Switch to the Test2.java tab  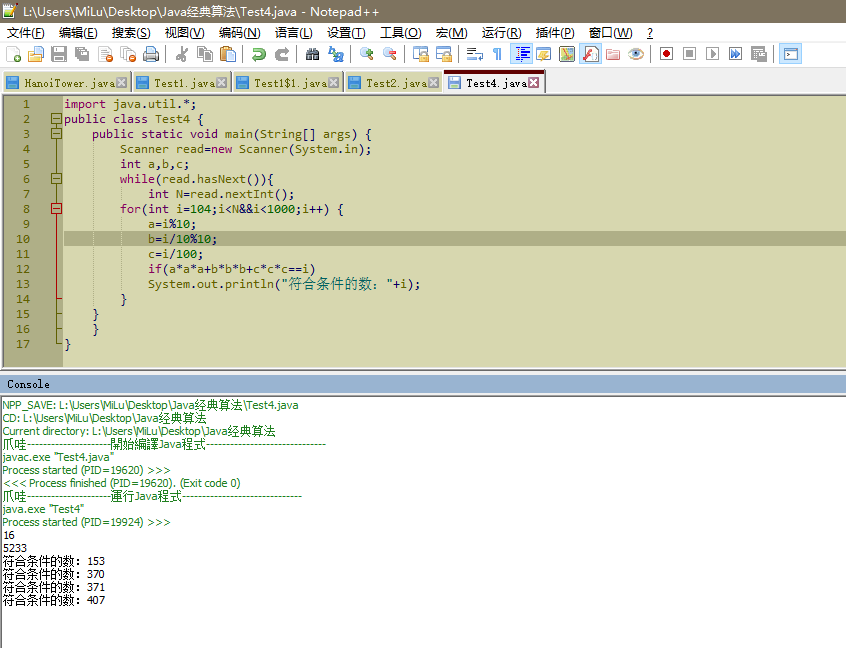(393, 83)
